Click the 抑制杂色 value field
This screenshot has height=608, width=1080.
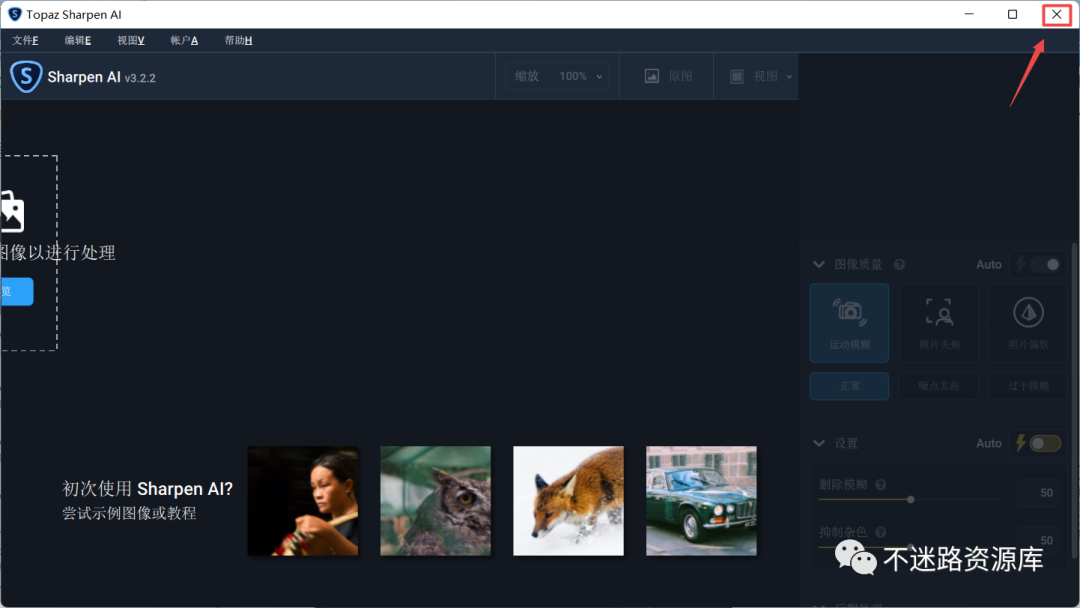pyautogui.click(x=1038, y=540)
